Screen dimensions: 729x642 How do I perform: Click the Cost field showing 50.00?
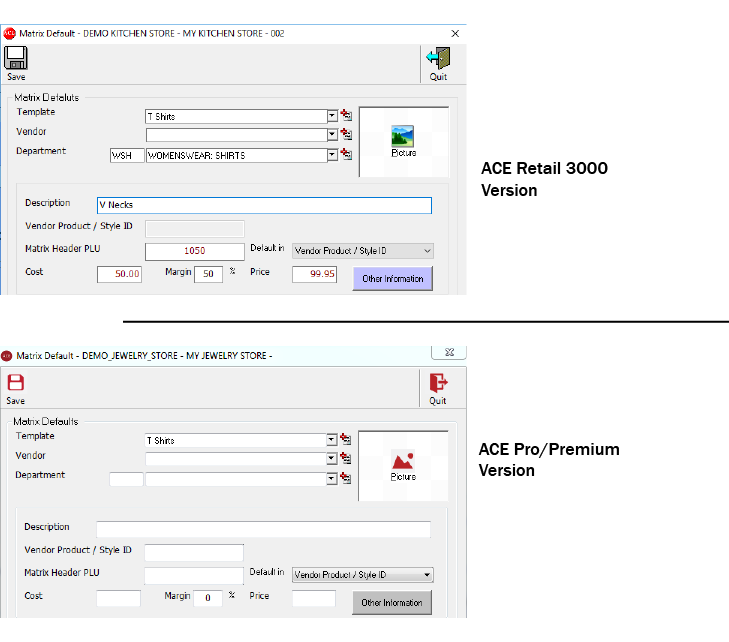point(119,274)
